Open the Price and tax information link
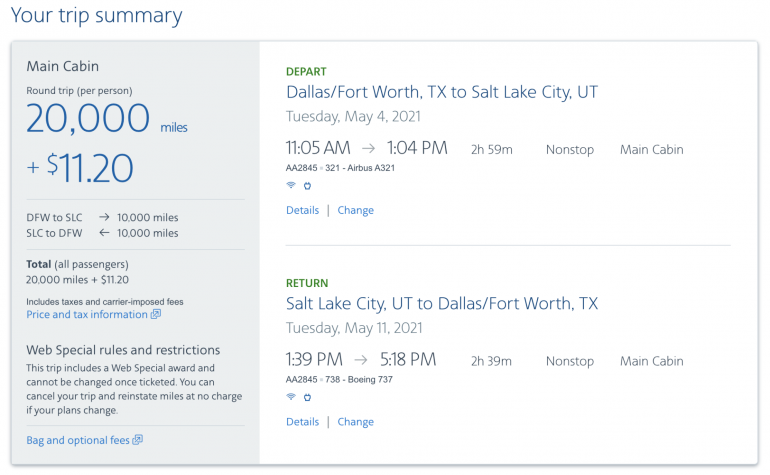 point(87,315)
